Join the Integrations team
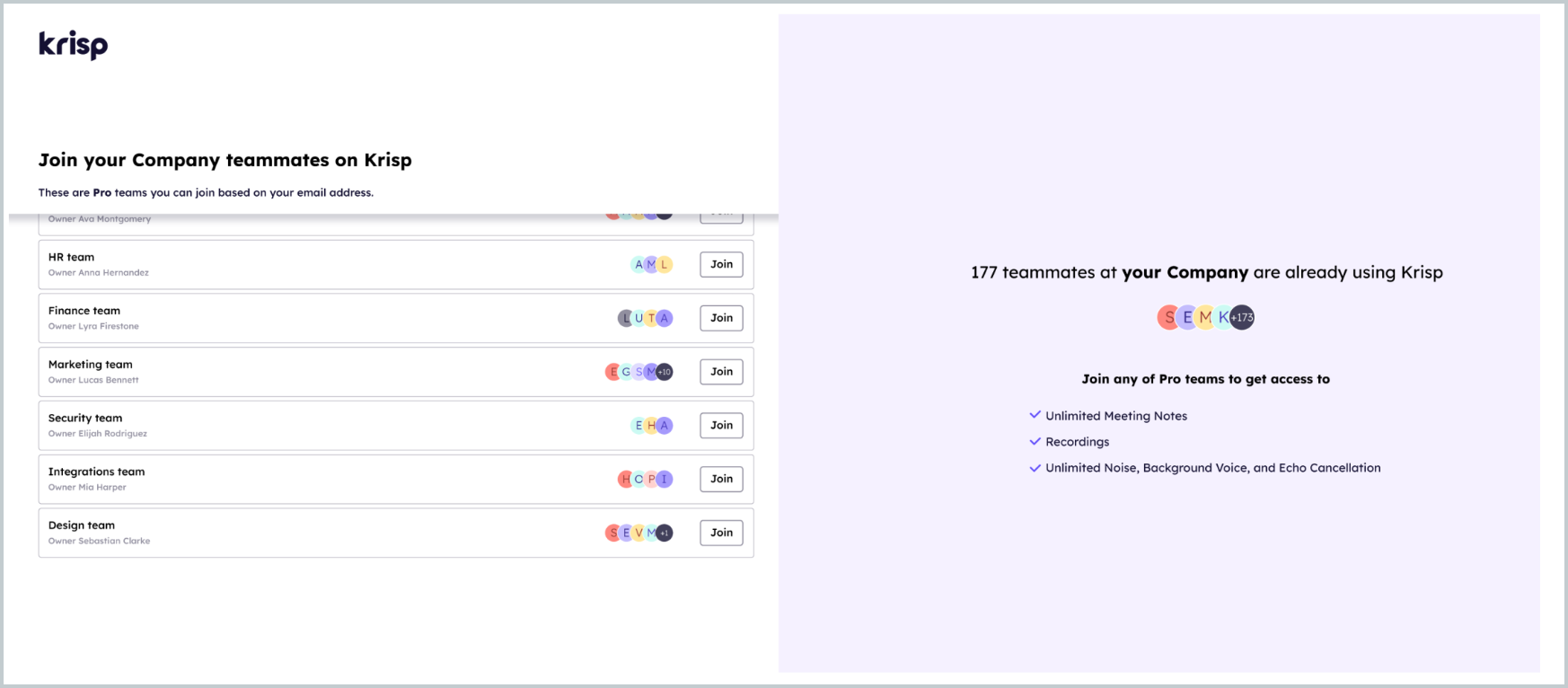1568x688 pixels. (721, 479)
